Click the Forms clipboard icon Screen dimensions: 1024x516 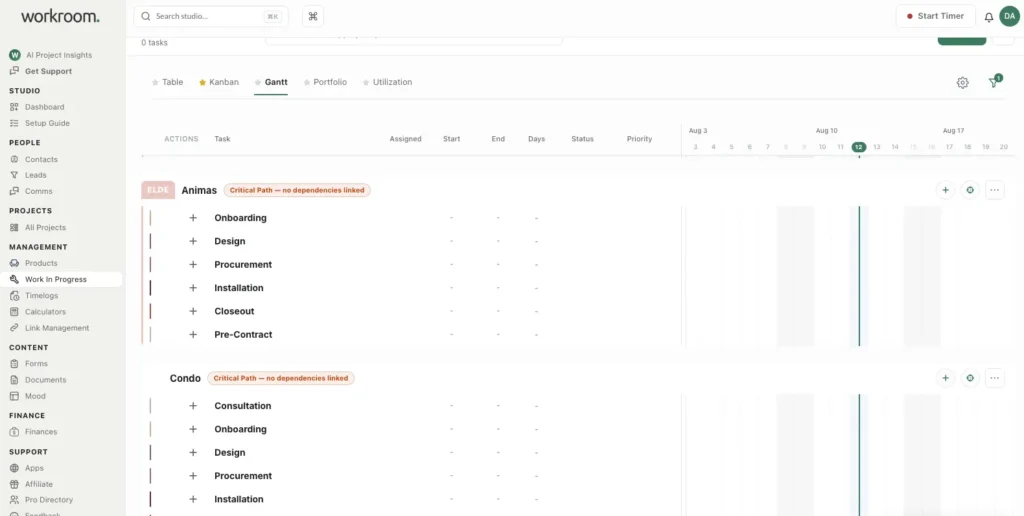[x=14, y=364]
